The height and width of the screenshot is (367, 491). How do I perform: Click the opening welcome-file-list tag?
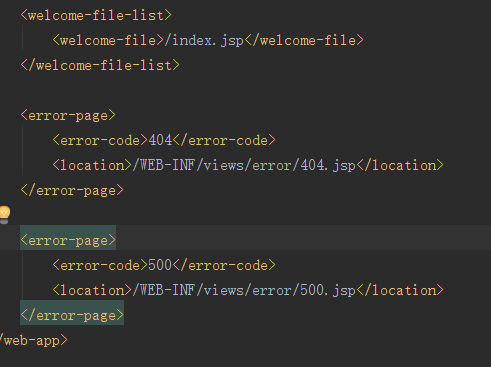pos(96,15)
